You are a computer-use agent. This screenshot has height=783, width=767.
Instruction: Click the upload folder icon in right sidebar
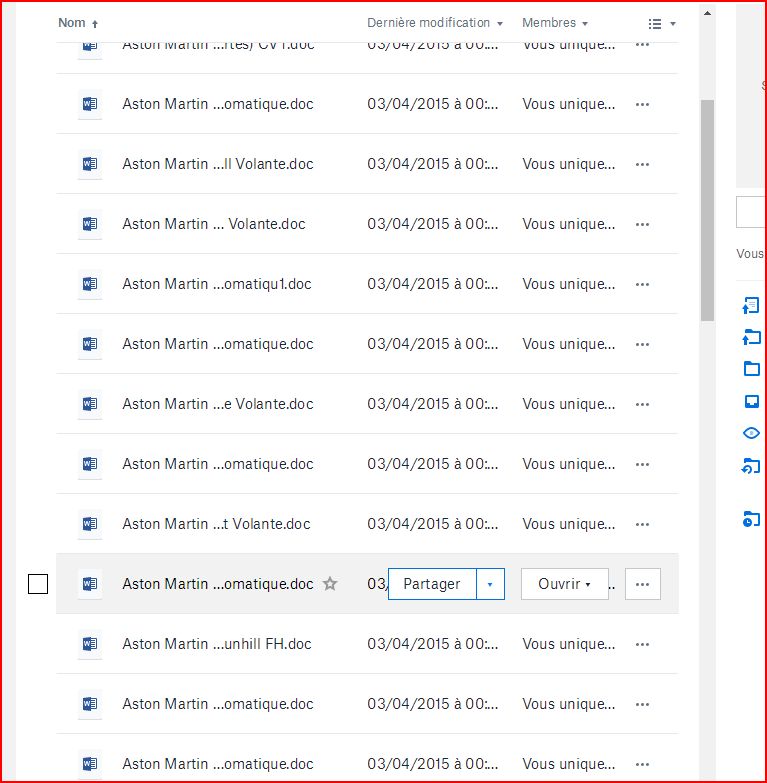click(x=752, y=337)
